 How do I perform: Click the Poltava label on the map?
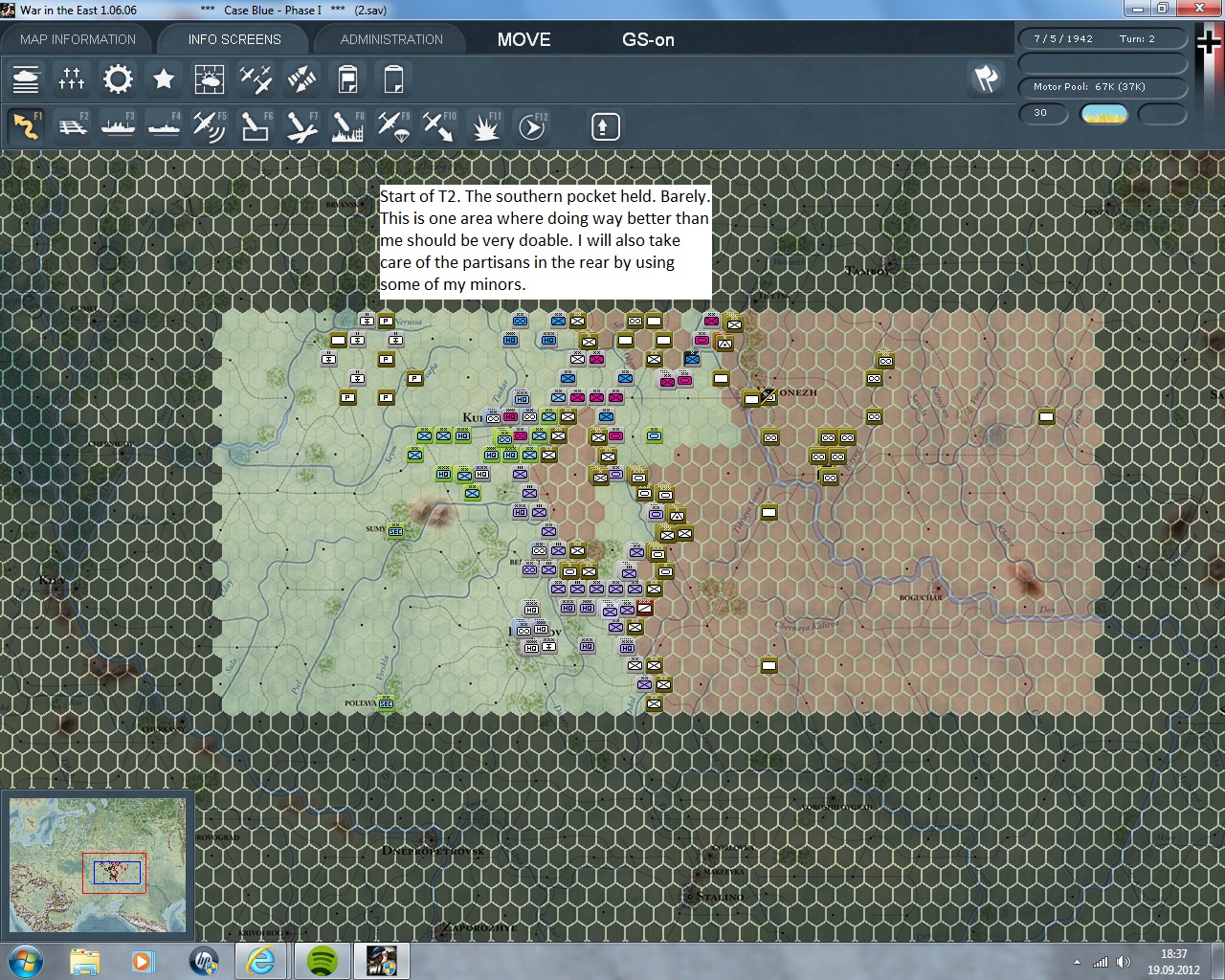tap(361, 703)
